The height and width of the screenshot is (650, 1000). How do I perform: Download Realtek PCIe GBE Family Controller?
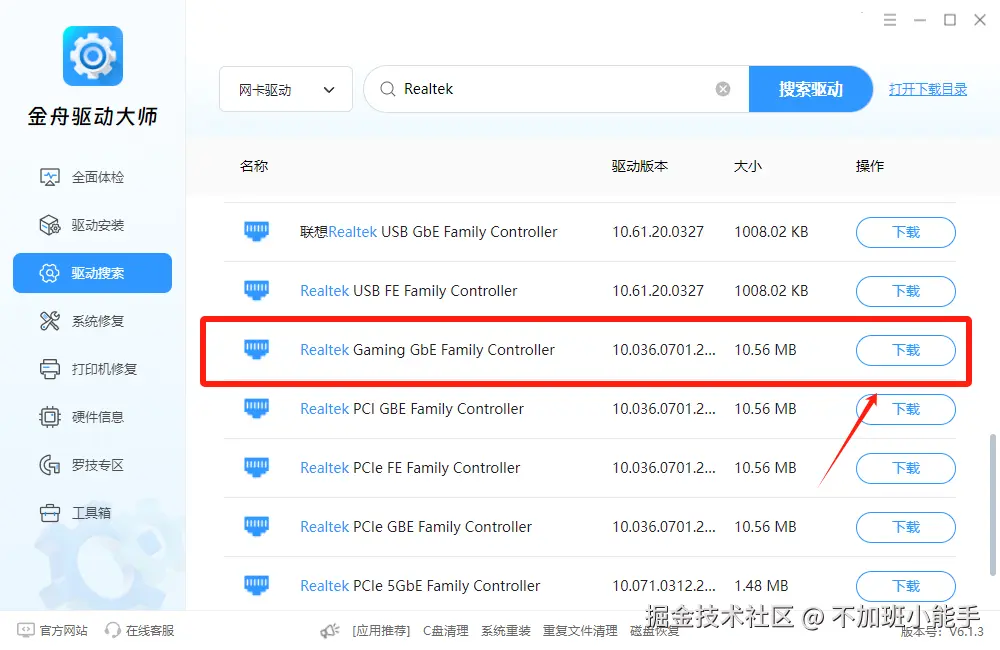tap(906, 527)
